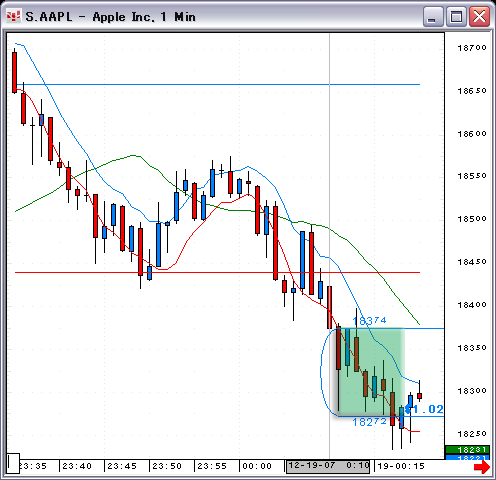This screenshot has height=480, width=496.
Task: Click the green 18231 price tag
Action: coord(467,450)
